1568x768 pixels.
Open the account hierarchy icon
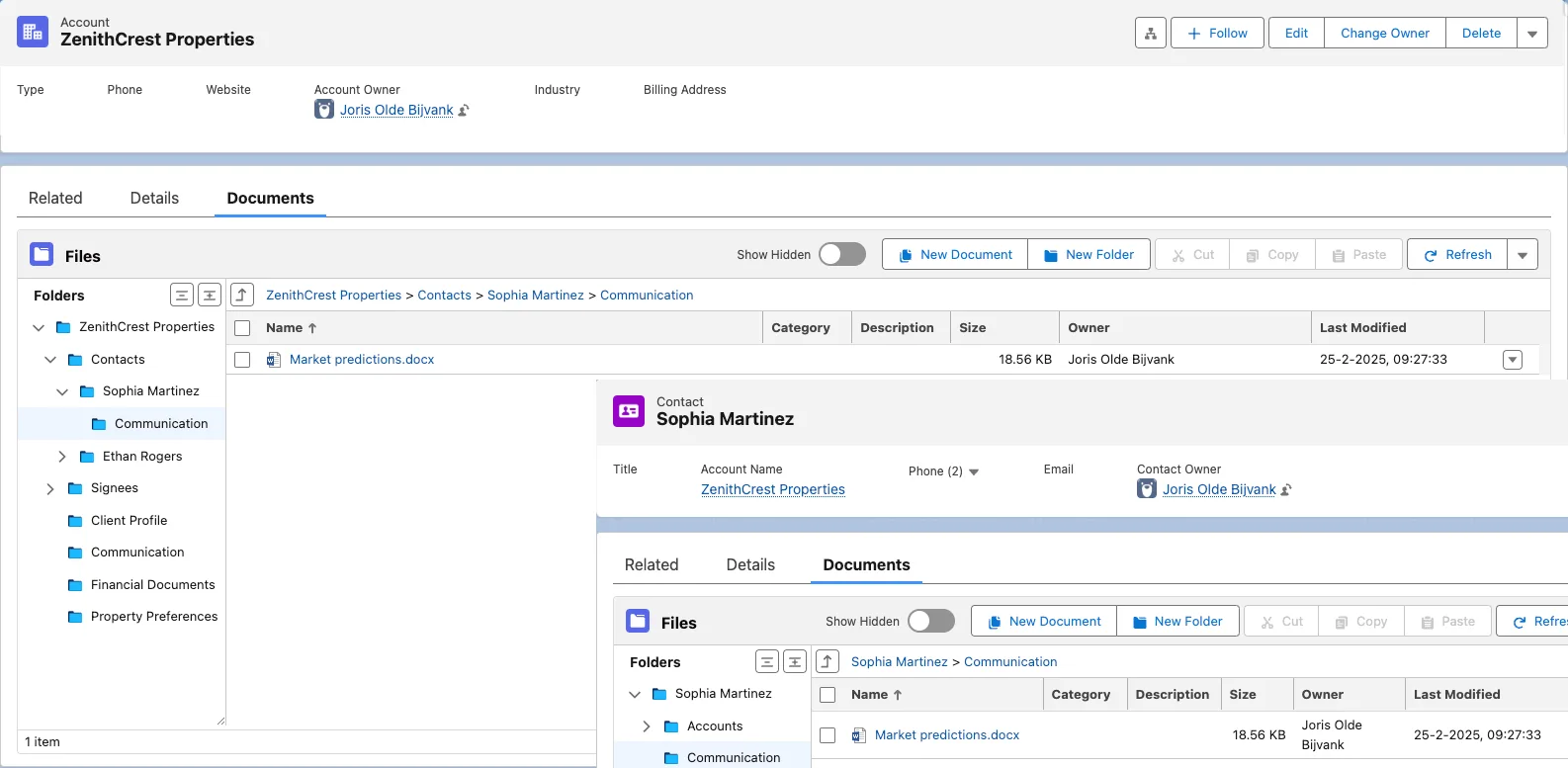point(1150,33)
